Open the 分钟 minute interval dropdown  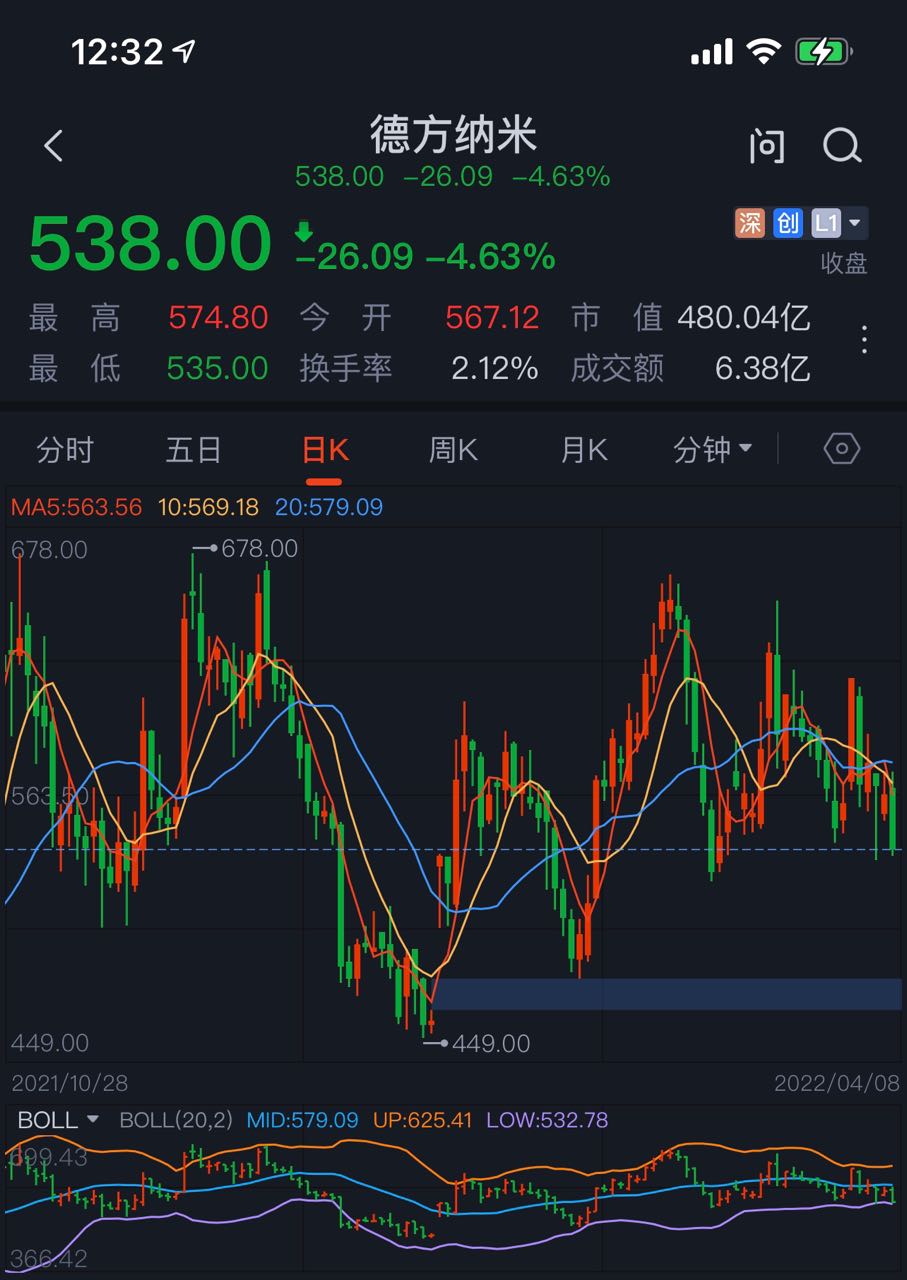point(712,450)
